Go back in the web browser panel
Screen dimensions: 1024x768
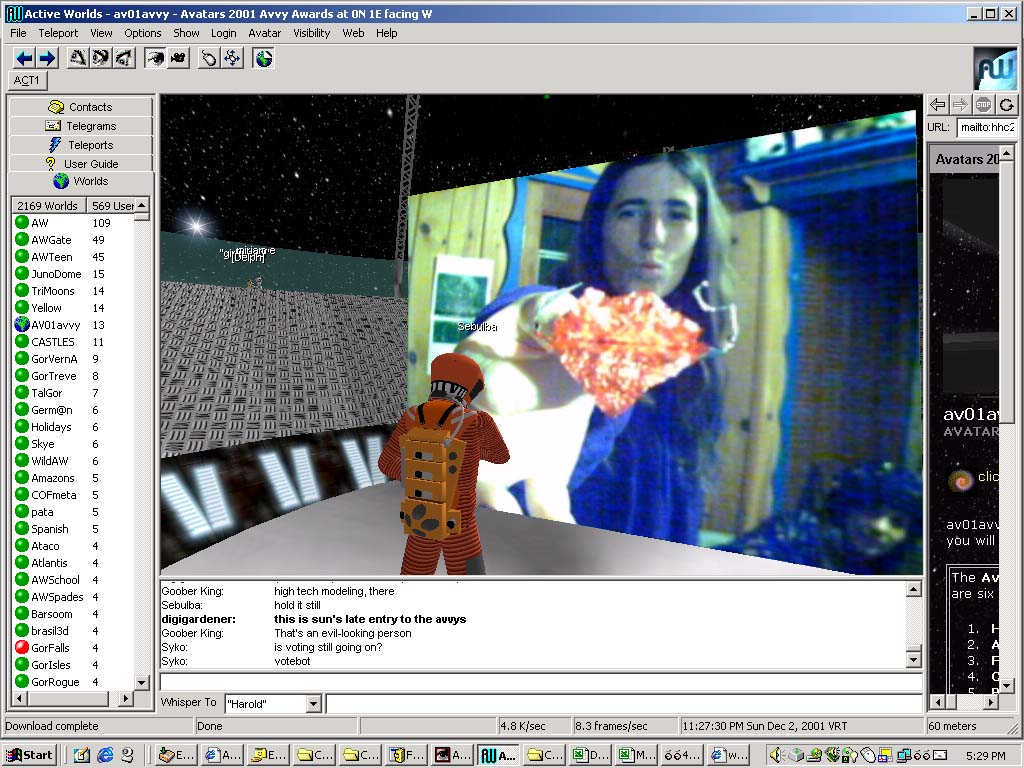(937, 105)
